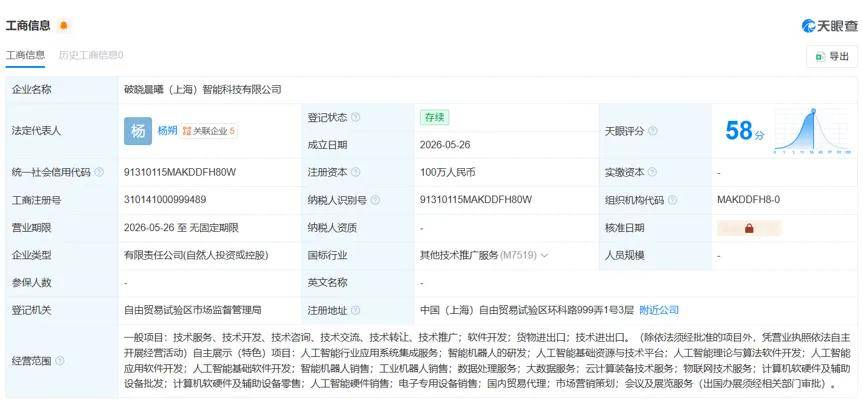Click company name 破晓晨曦（上海）智能科技有限公司
This screenshot has height=408, width=863.
pyautogui.click(x=203, y=90)
